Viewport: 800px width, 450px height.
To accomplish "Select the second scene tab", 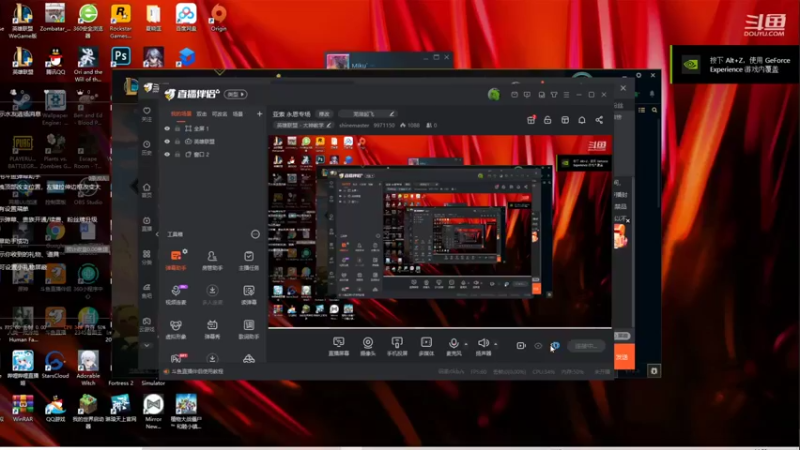I will (x=202, y=114).
